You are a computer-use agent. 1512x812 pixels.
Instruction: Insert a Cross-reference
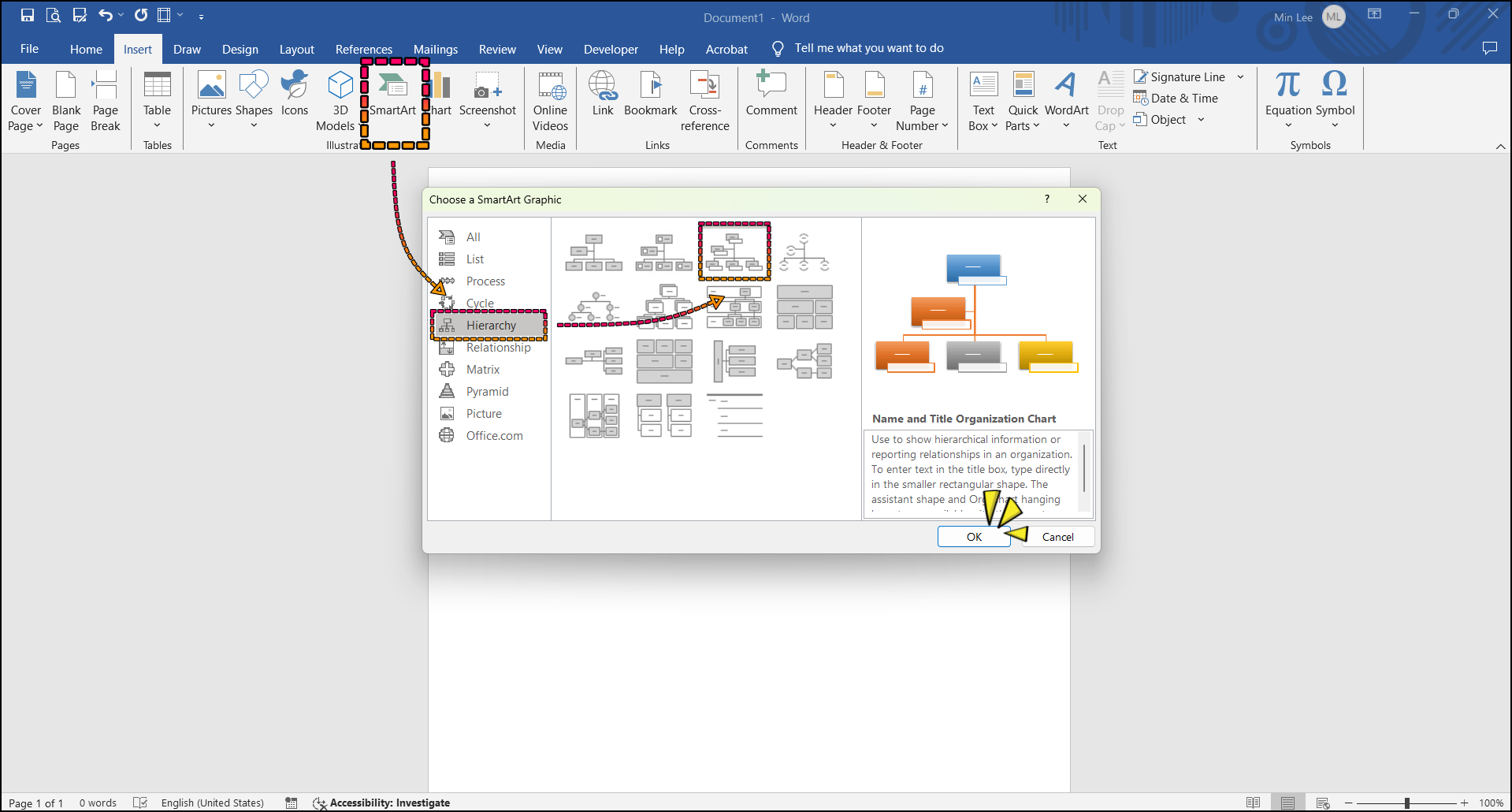pyautogui.click(x=704, y=102)
